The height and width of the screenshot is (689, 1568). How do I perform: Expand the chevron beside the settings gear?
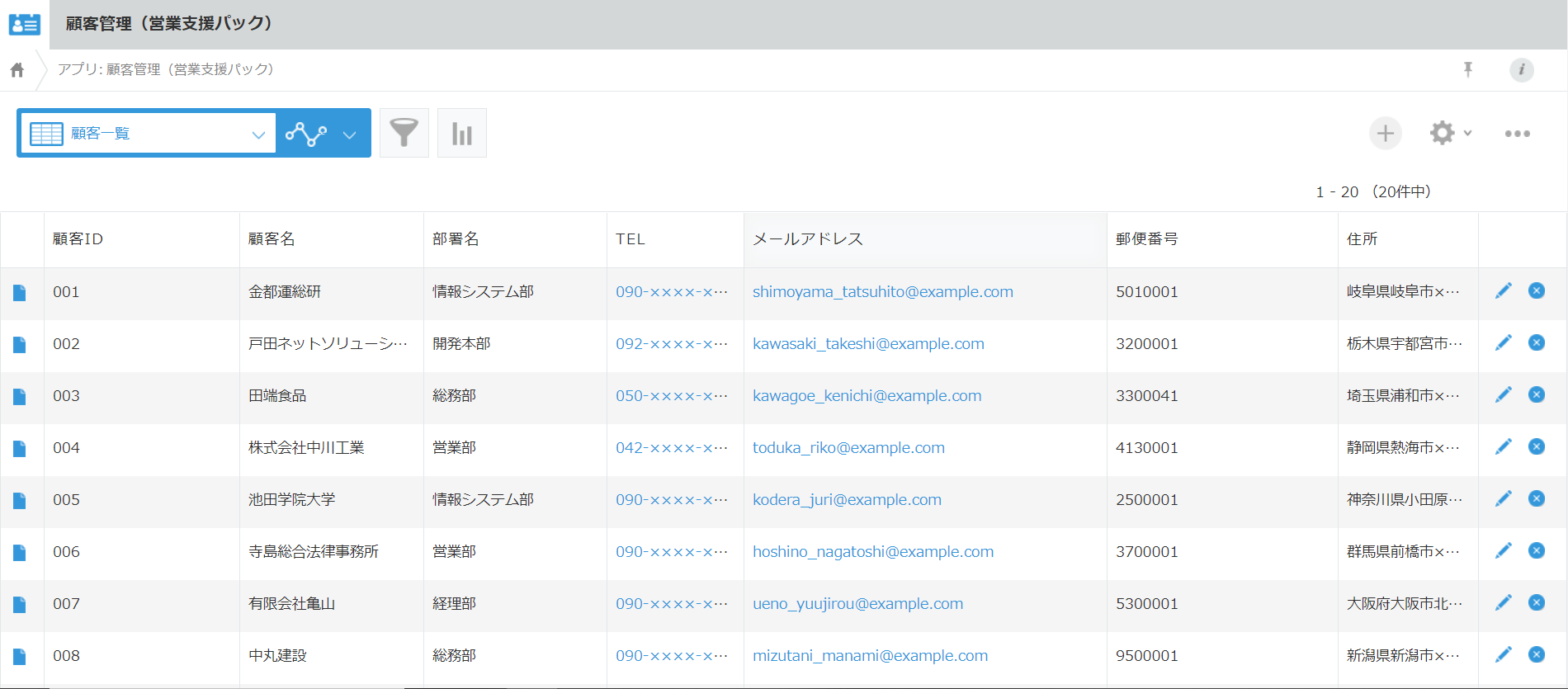pos(1467,133)
